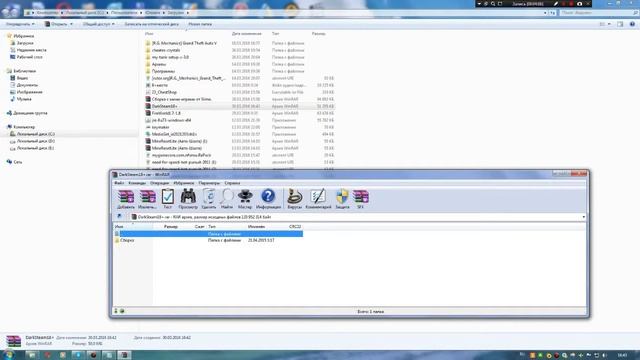Open the Просмотр binoculars viewer tool
Viewport: 640px width, 360px height.
pyautogui.click(x=188, y=199)
